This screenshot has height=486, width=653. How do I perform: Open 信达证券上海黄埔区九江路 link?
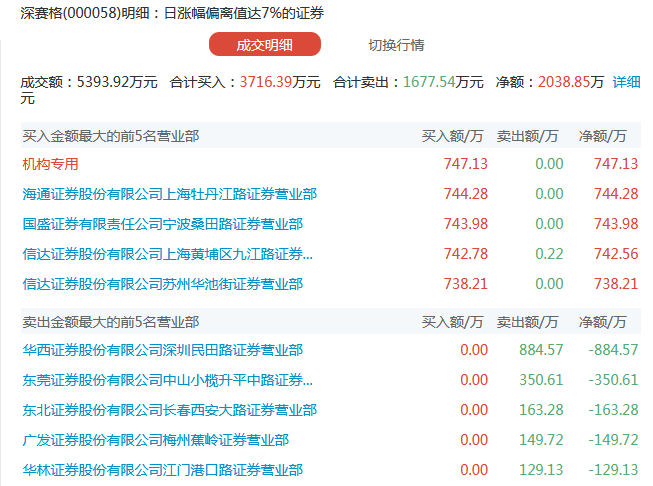pyautogui.click(x=167, y=254)
